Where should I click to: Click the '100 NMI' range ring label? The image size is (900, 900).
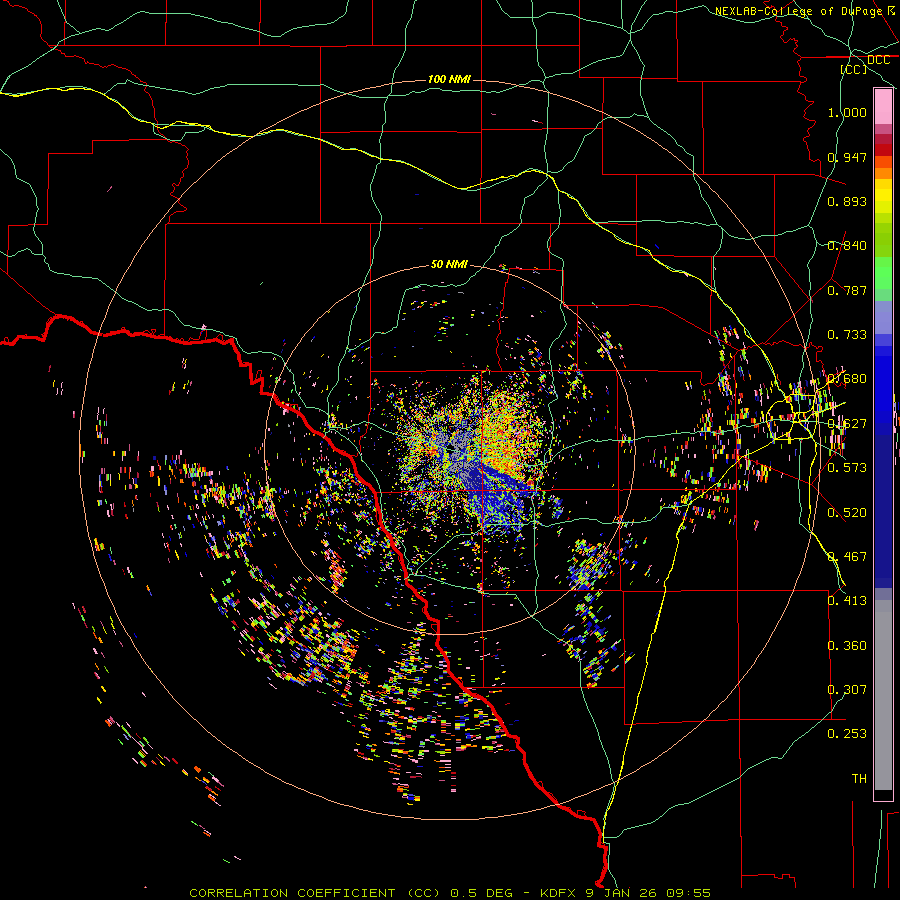449,79
